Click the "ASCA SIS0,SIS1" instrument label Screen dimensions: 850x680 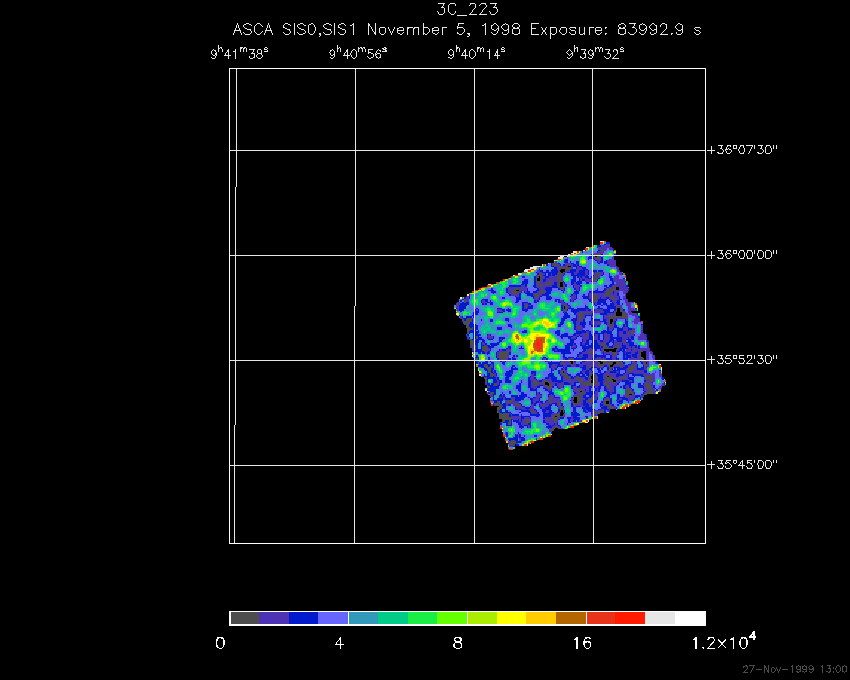[x=294, y=29]
